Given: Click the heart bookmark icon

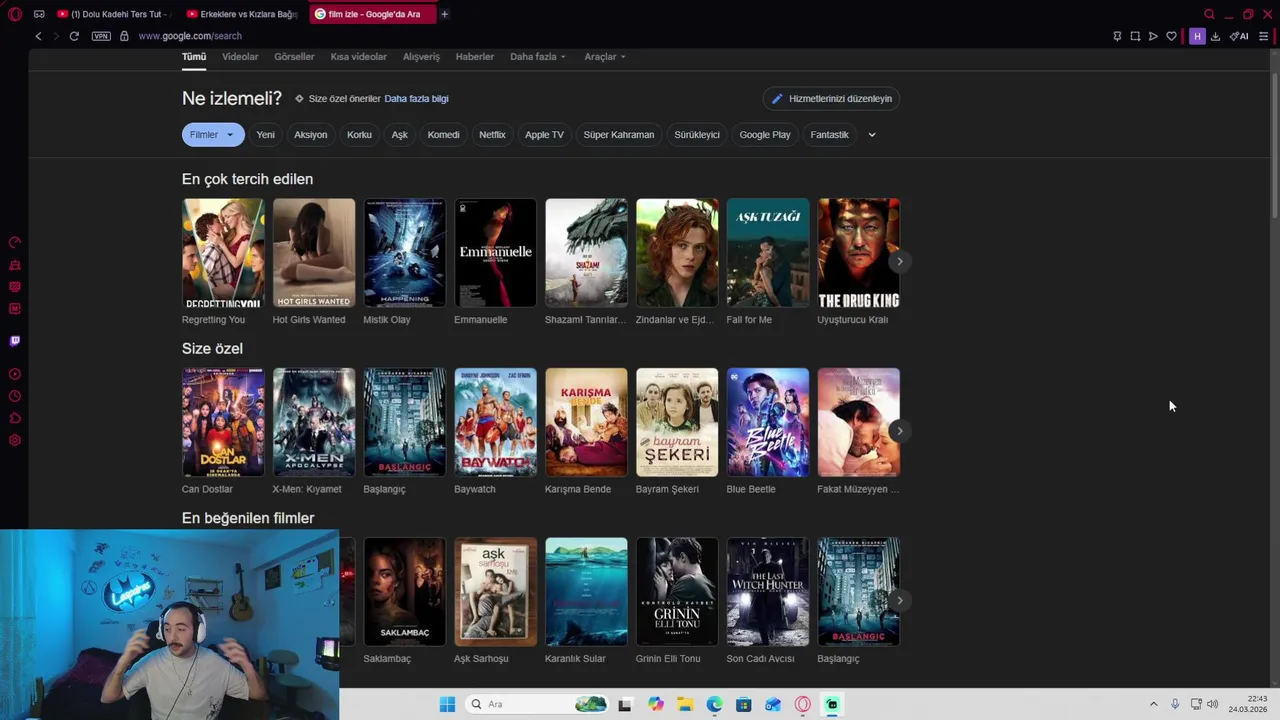Looking at the screenshot, I should pos(1171,36).
